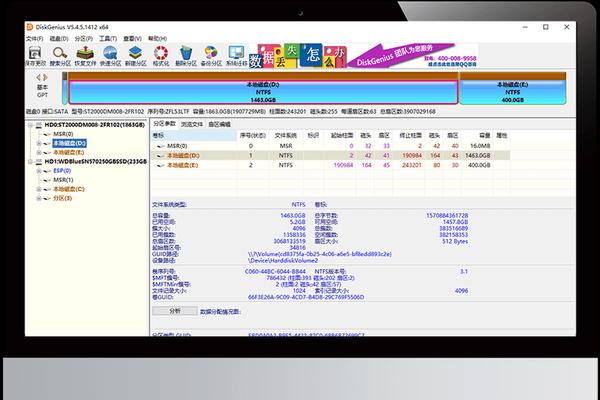Viewport: 600px width, 400px height.
Task: Launch the 系统迁移 system migration tool
Action: (x=236, y=56)
